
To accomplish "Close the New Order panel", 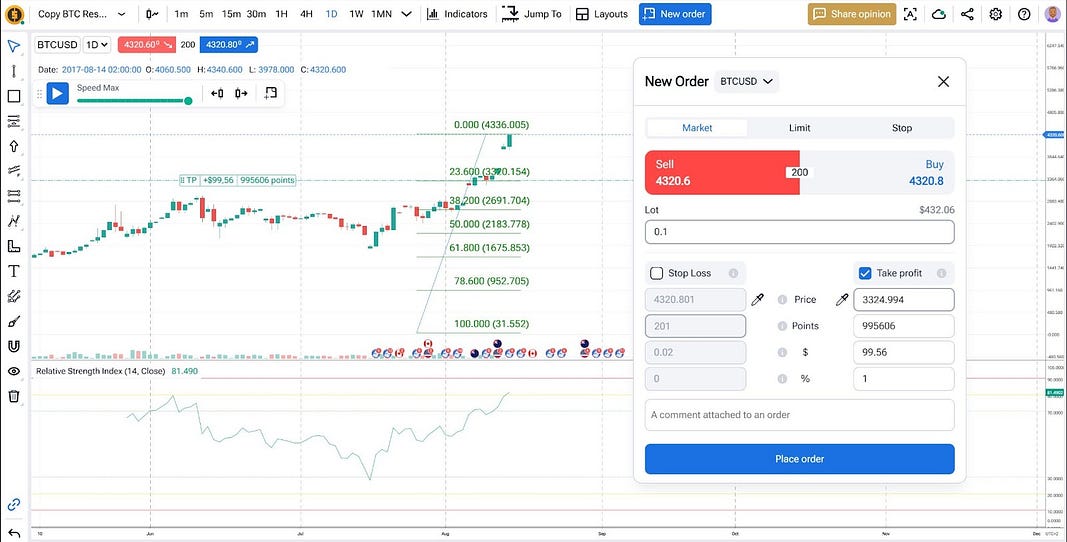I will click(943, 82).
